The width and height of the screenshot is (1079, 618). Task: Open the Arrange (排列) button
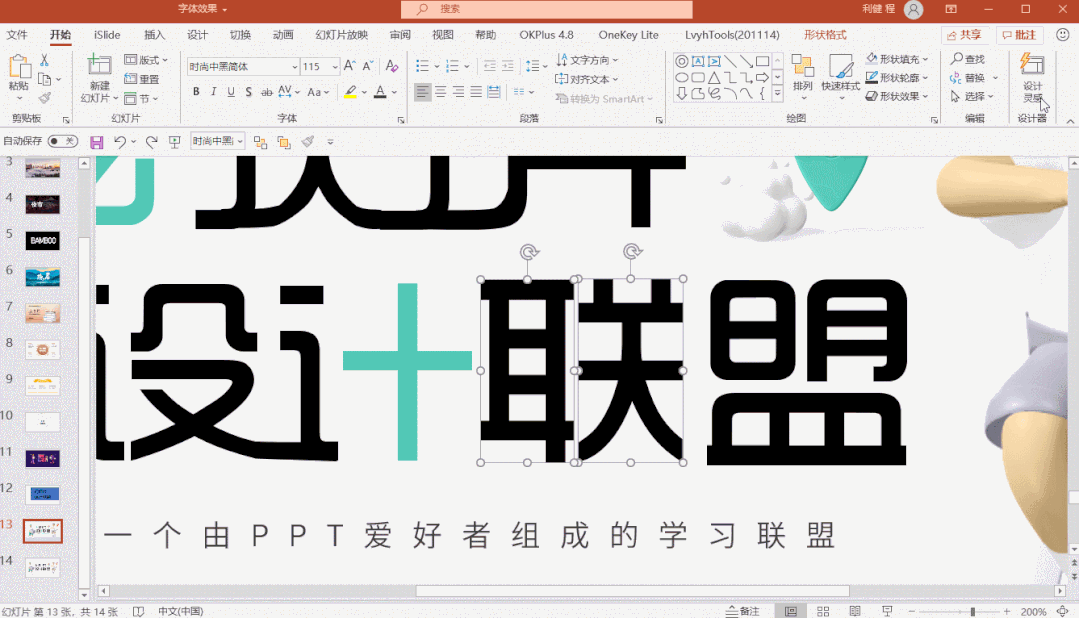tap(802, 77)
